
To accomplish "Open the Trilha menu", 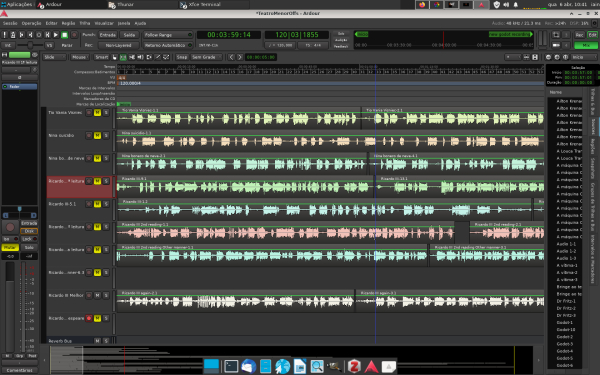I will point(85,23).
